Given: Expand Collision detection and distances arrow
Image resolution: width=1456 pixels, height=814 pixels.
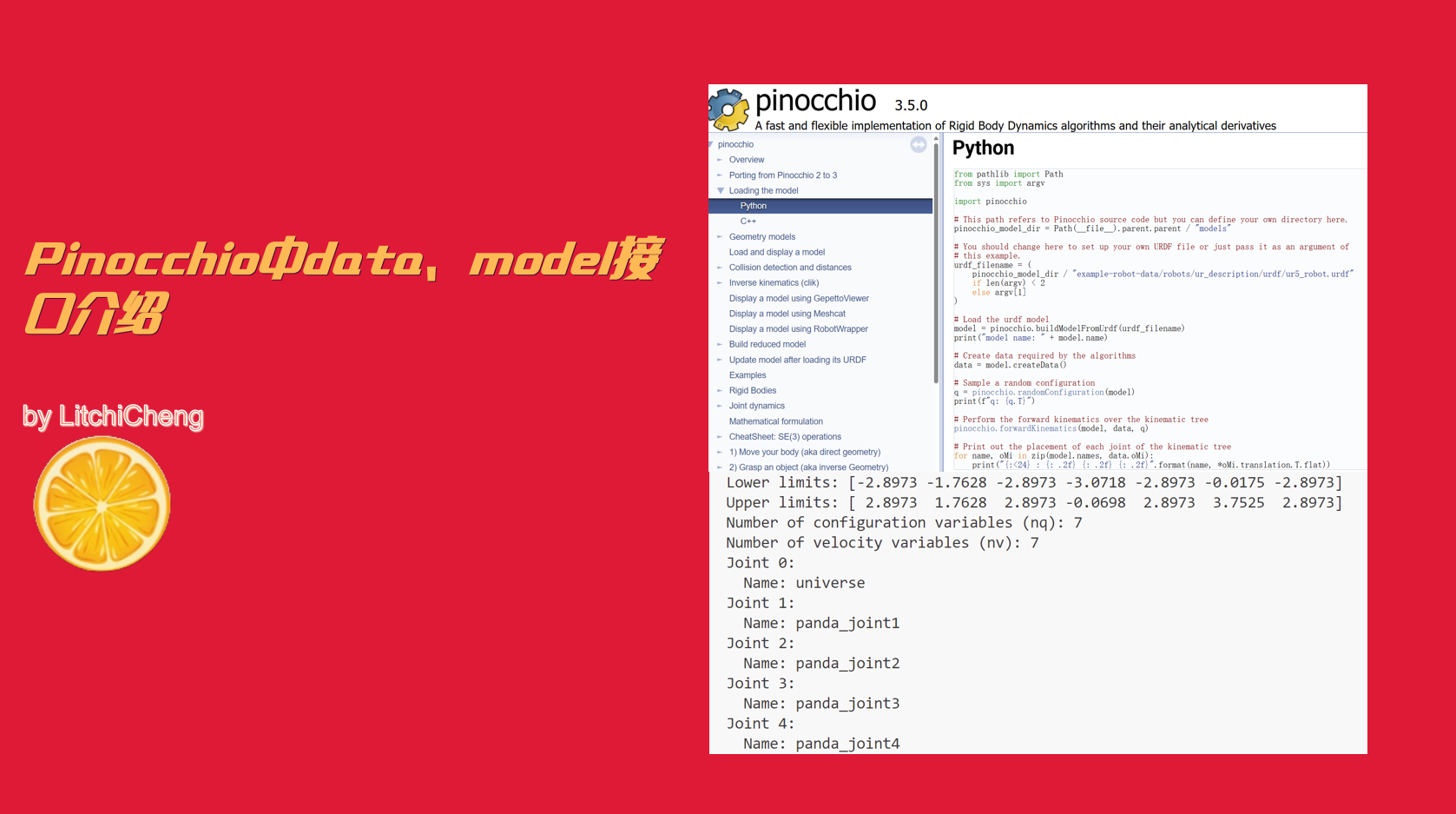Looking at the screenshot, I should tap(720, 268).
